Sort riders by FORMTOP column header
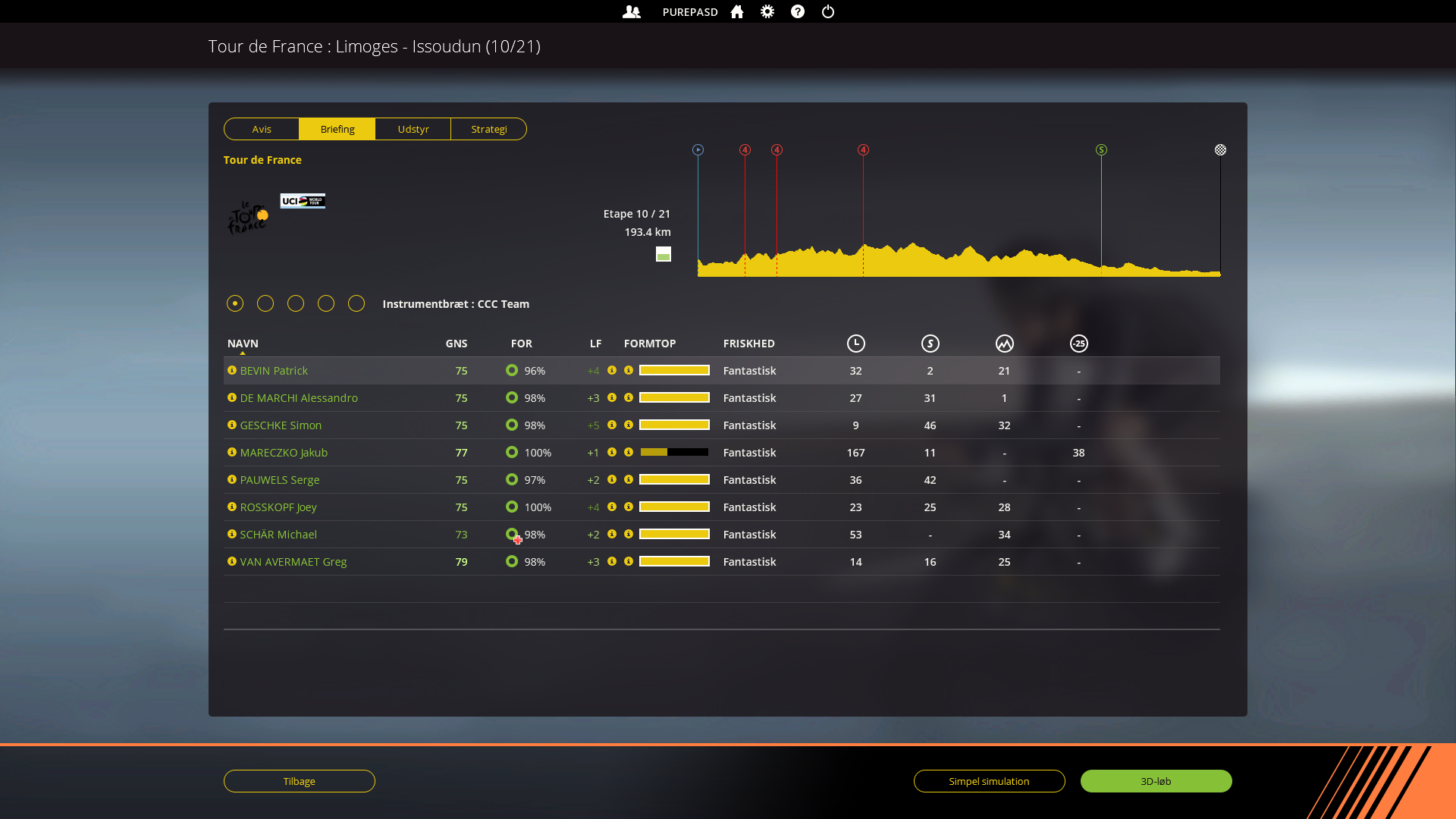The height and width of the screenshot is (819, 1456). (649, 344)
